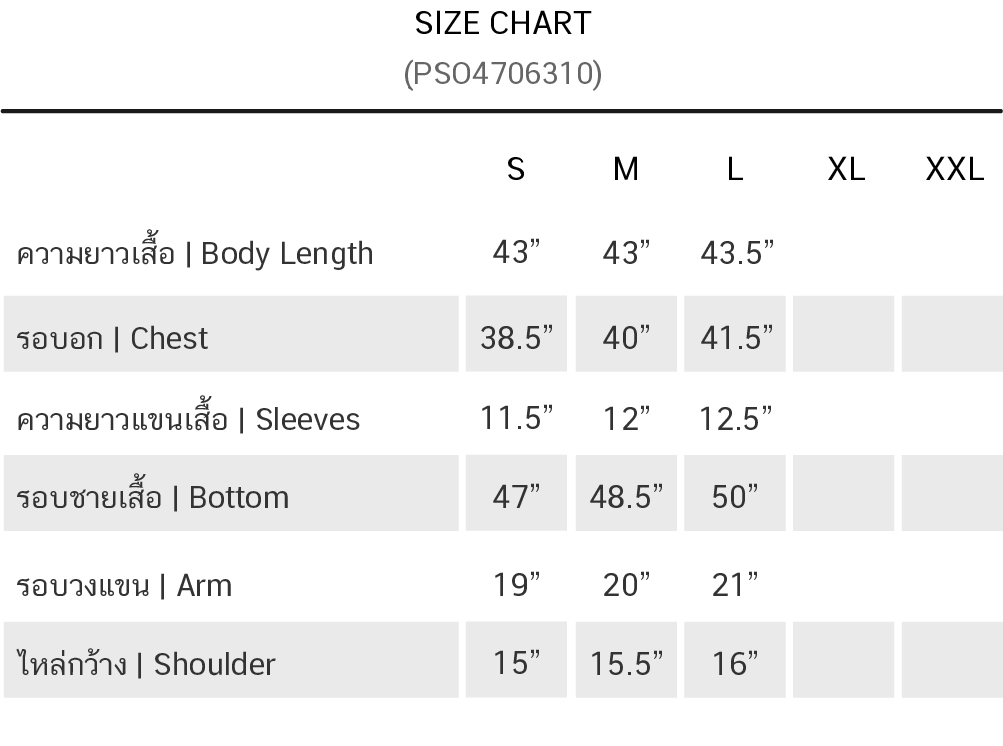Image resolution: width=1003 pixels, height=746 pixels.
Task: Select the S size column header
Action: (x=516, y=169)
